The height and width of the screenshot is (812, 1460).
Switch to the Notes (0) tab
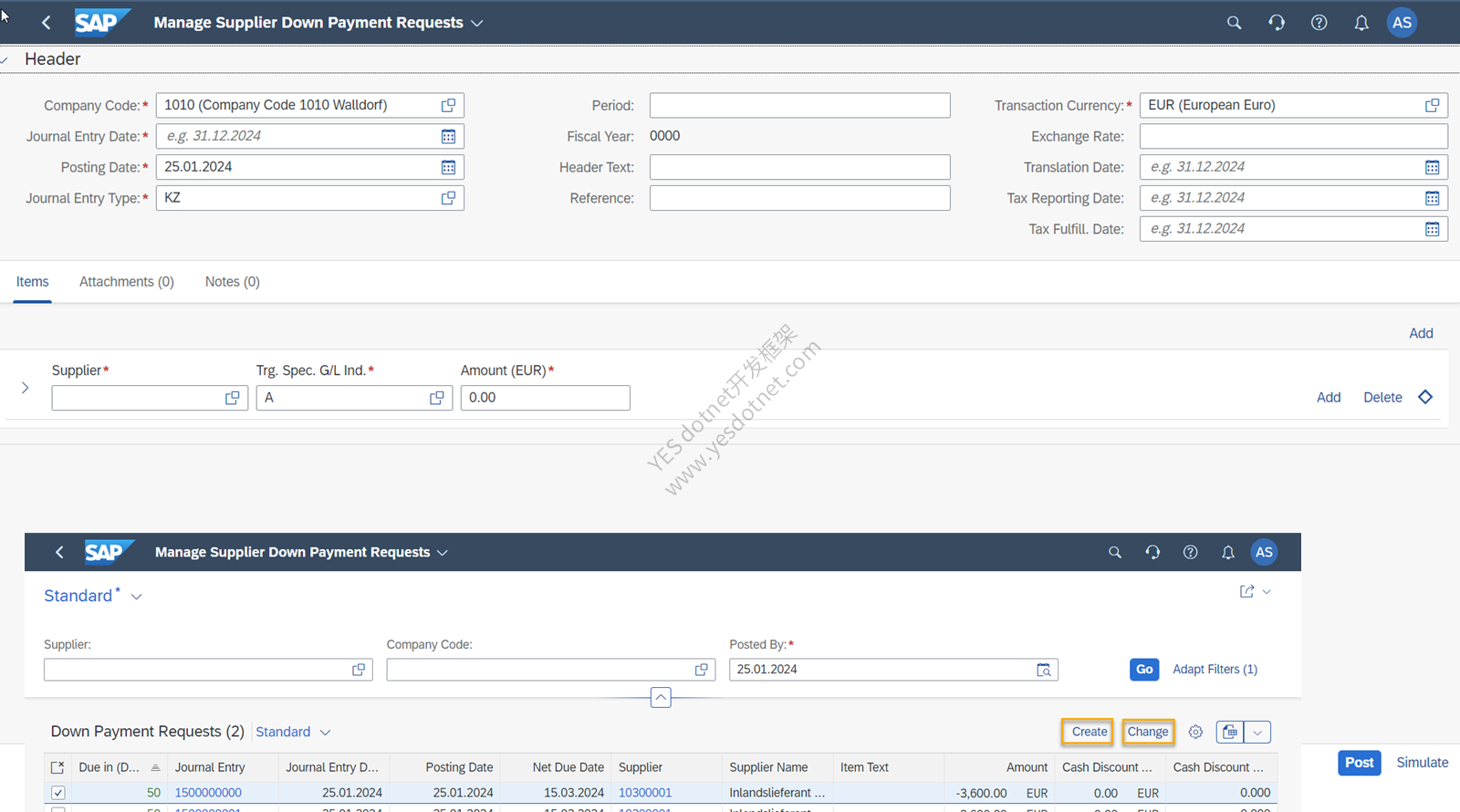point(233,282)
